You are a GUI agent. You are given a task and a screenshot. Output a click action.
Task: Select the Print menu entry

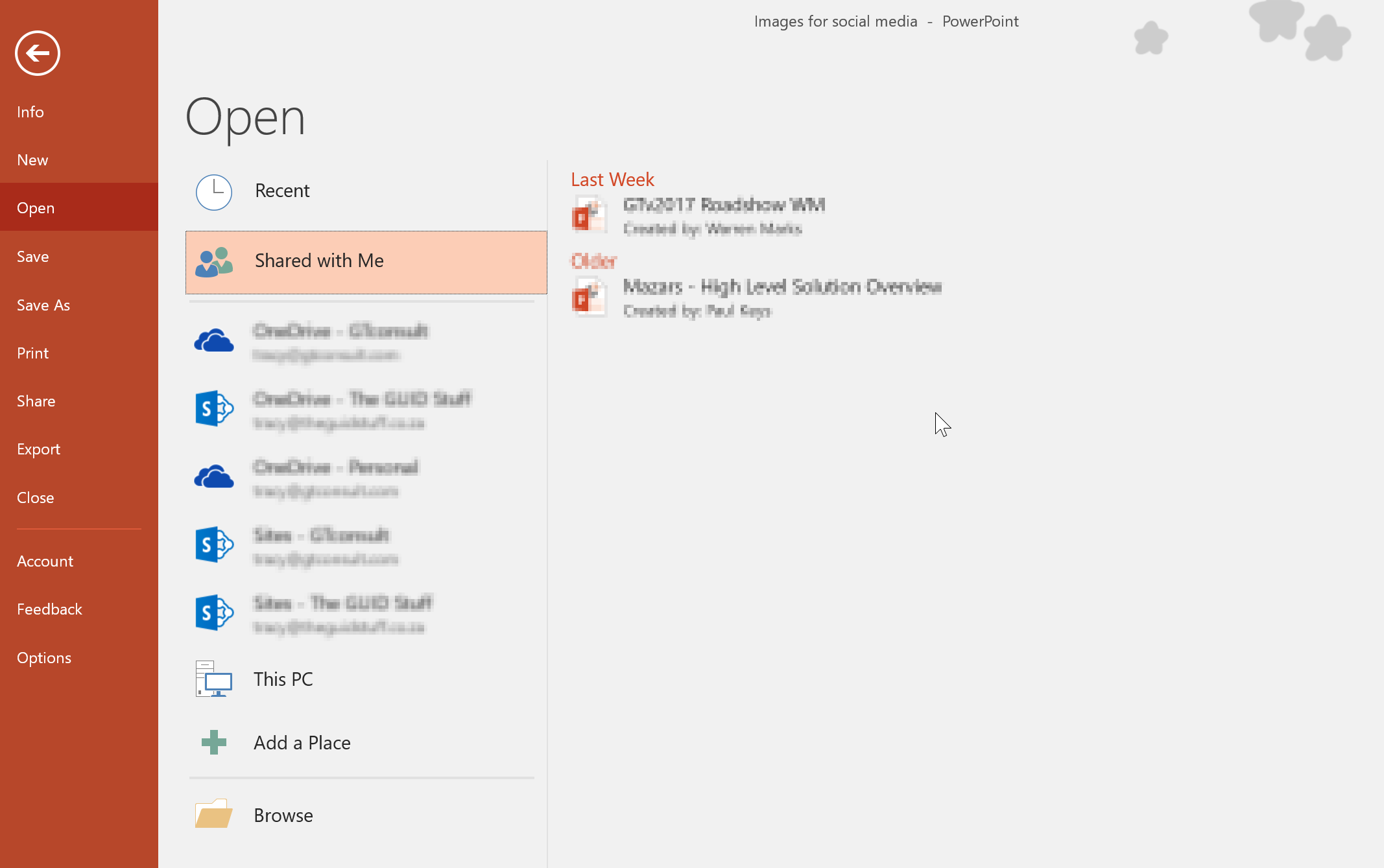coord(32,353)
